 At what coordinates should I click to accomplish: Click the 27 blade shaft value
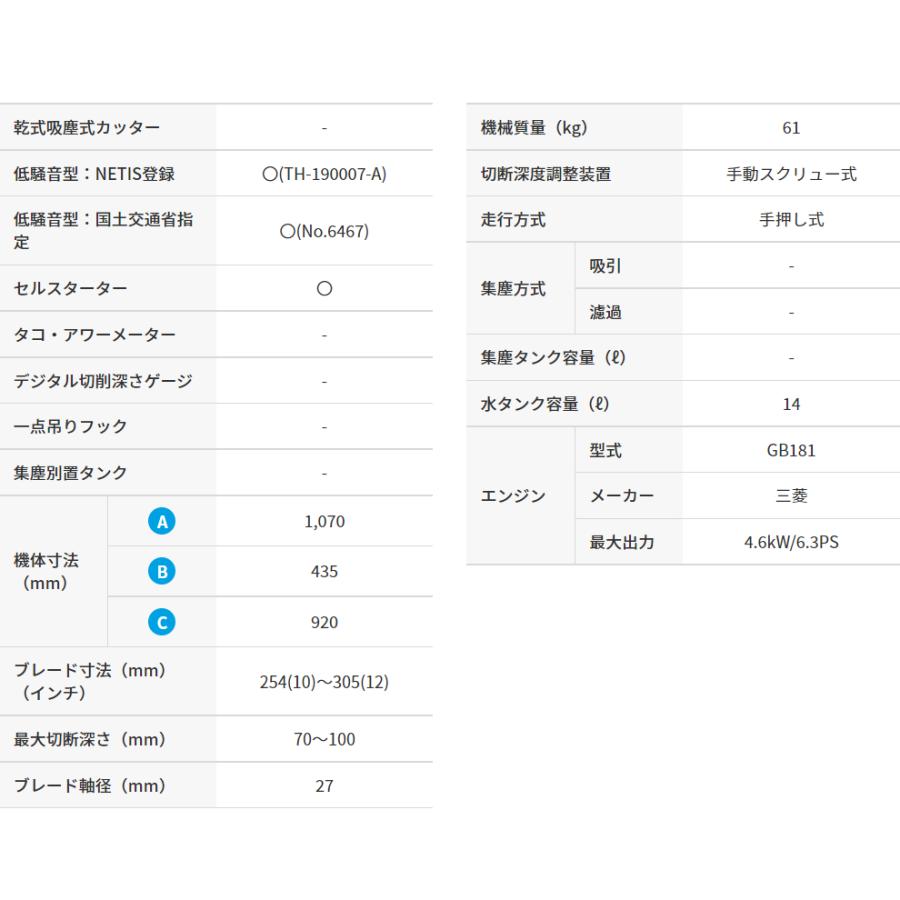324,786
